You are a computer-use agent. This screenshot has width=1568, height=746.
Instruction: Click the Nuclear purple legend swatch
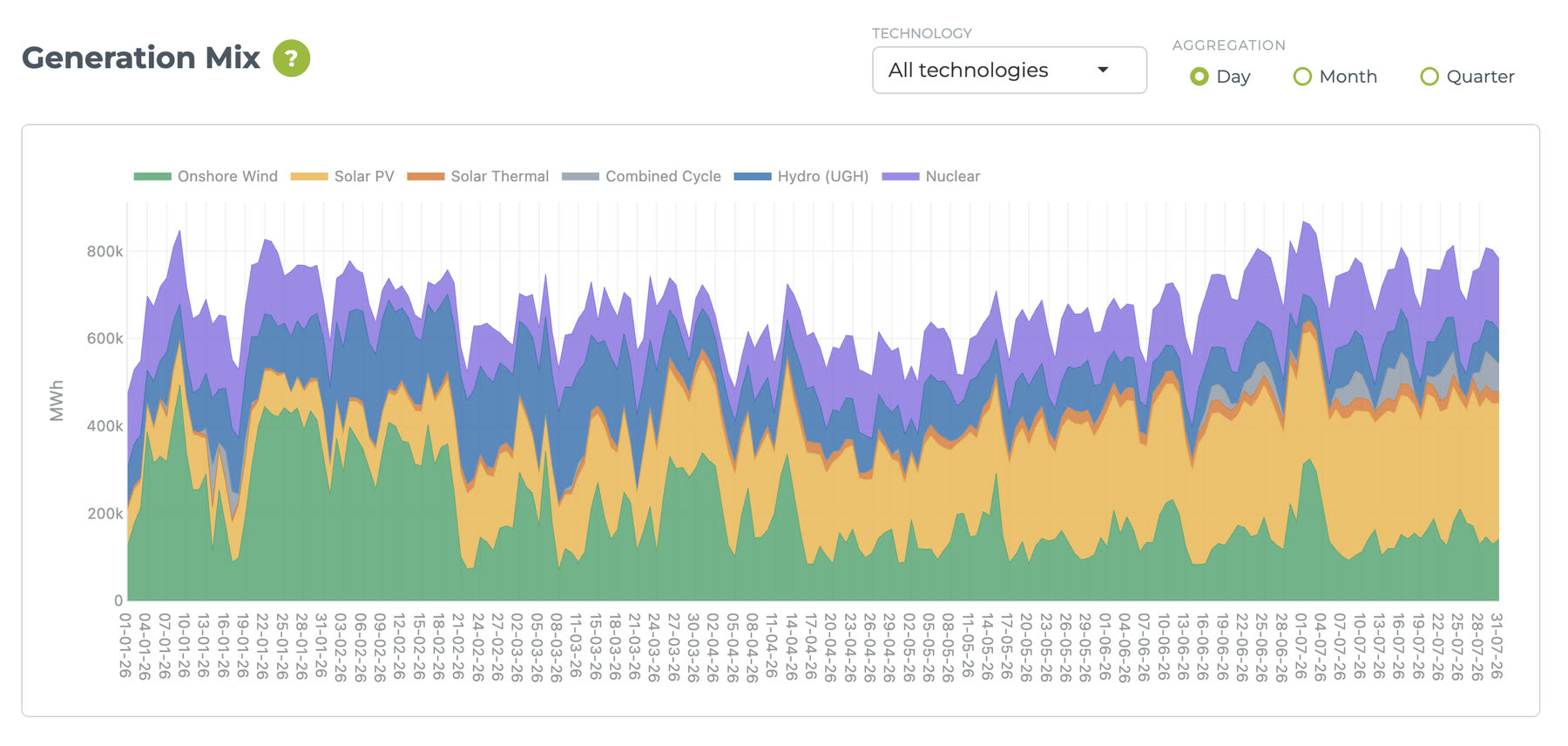click(x=901, y=176)
